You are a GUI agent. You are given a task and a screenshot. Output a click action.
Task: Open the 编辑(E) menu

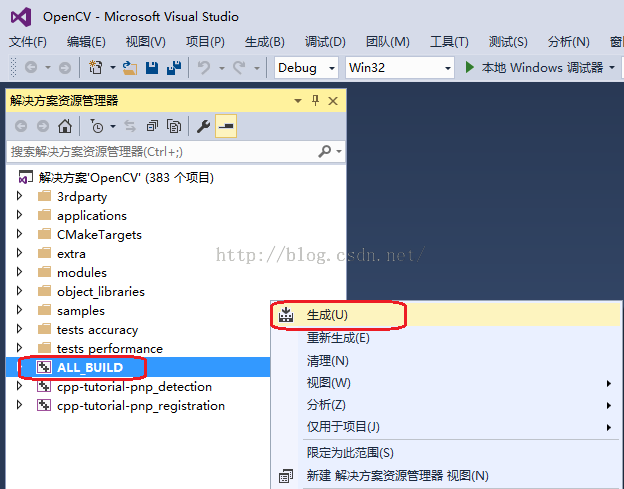86,42
